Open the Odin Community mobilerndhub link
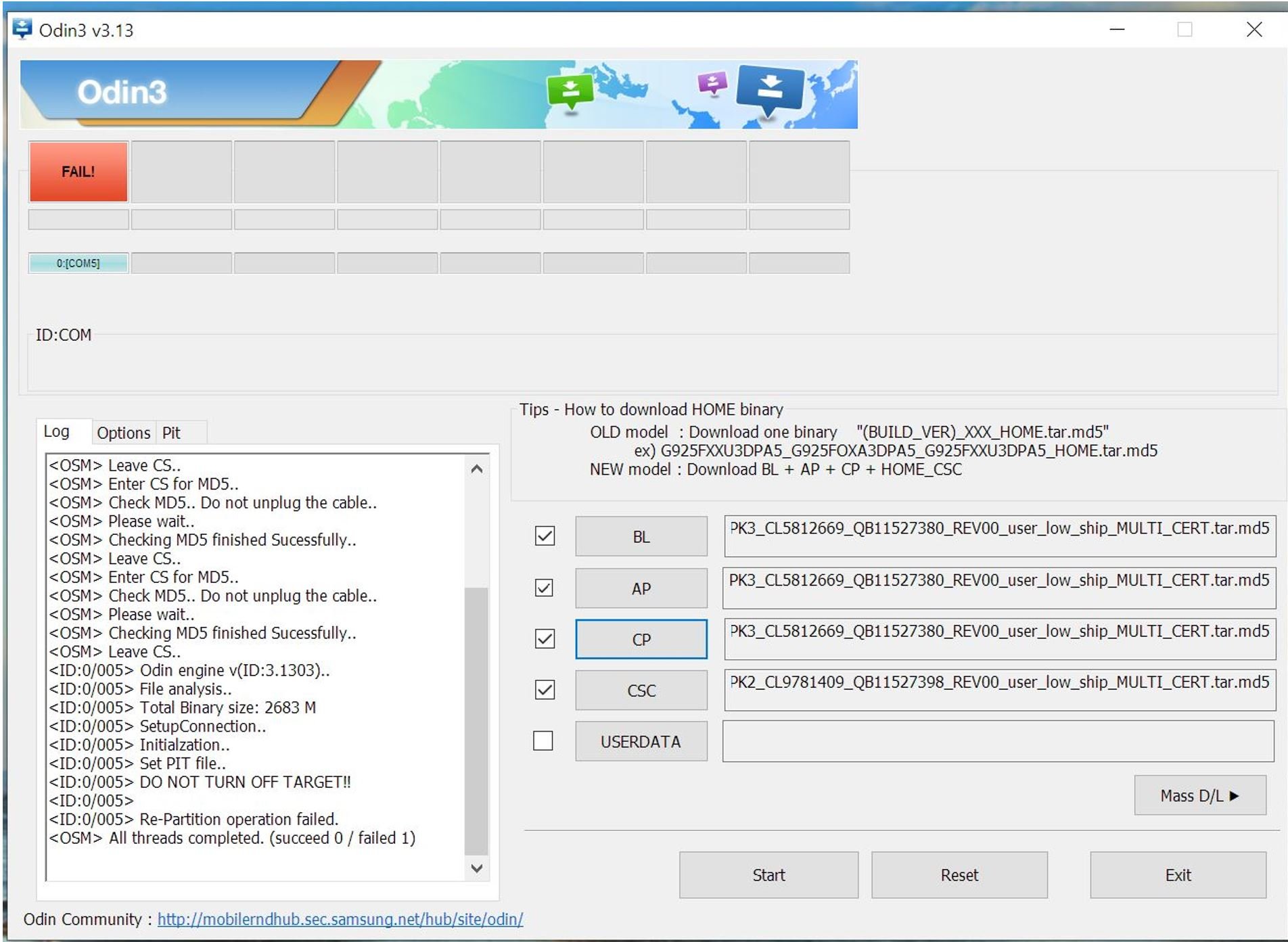Viewport: 1288px width, 942px height. [x=340, y=919]
